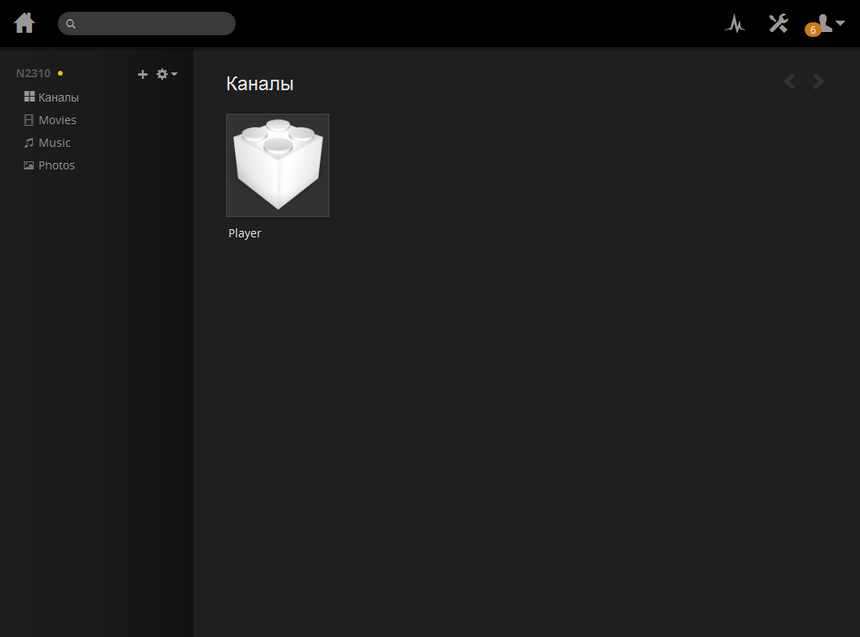Open Каналы in the sidebar
Viewport: 860px width, 637px height.
58,98
